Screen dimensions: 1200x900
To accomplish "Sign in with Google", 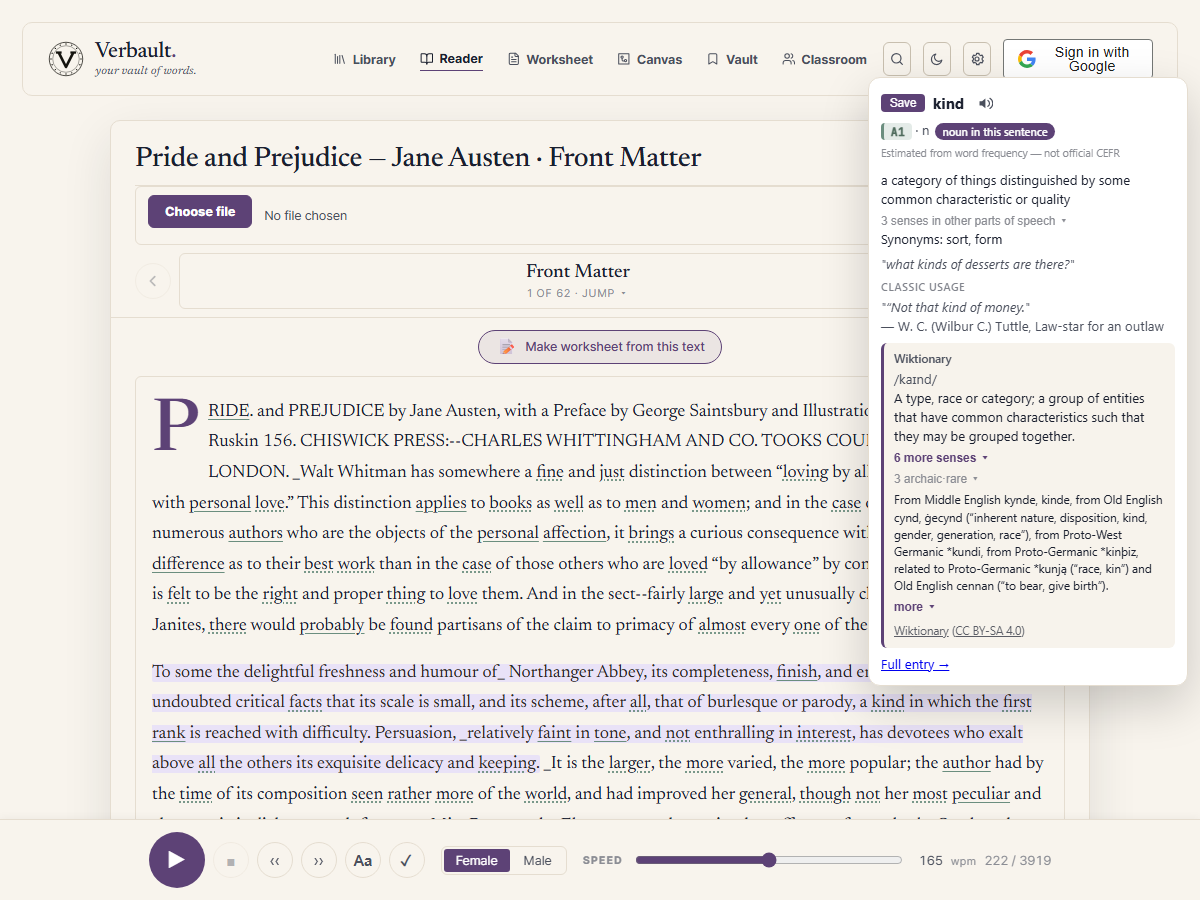I will click(x=1078, y=59).
